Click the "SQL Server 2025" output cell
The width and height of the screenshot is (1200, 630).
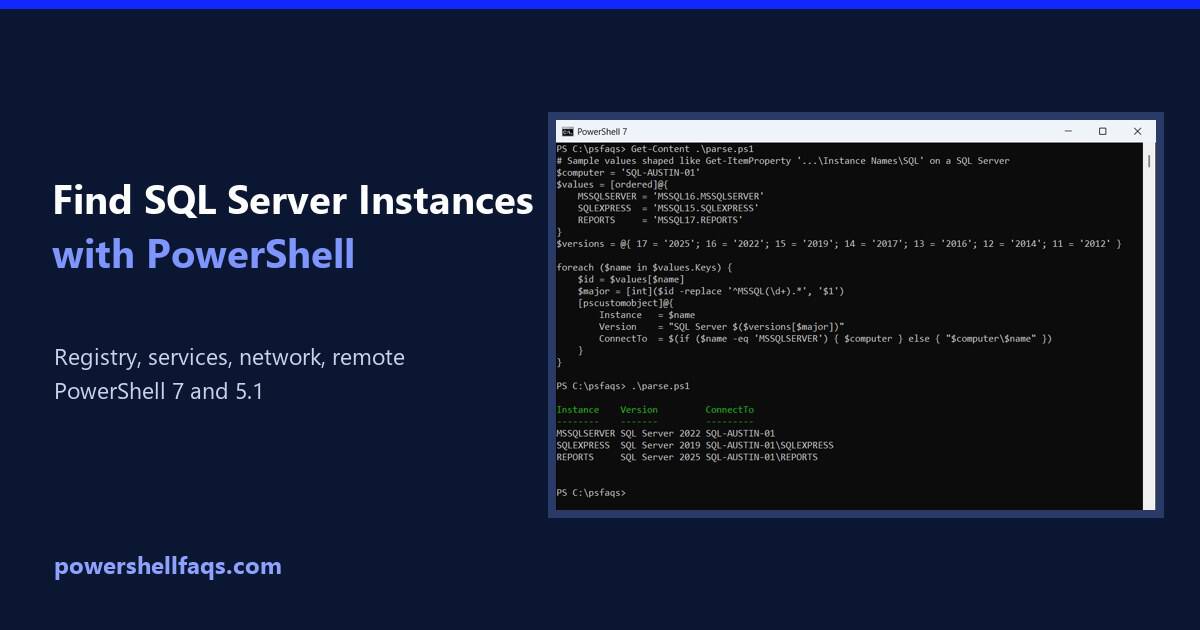660,457
